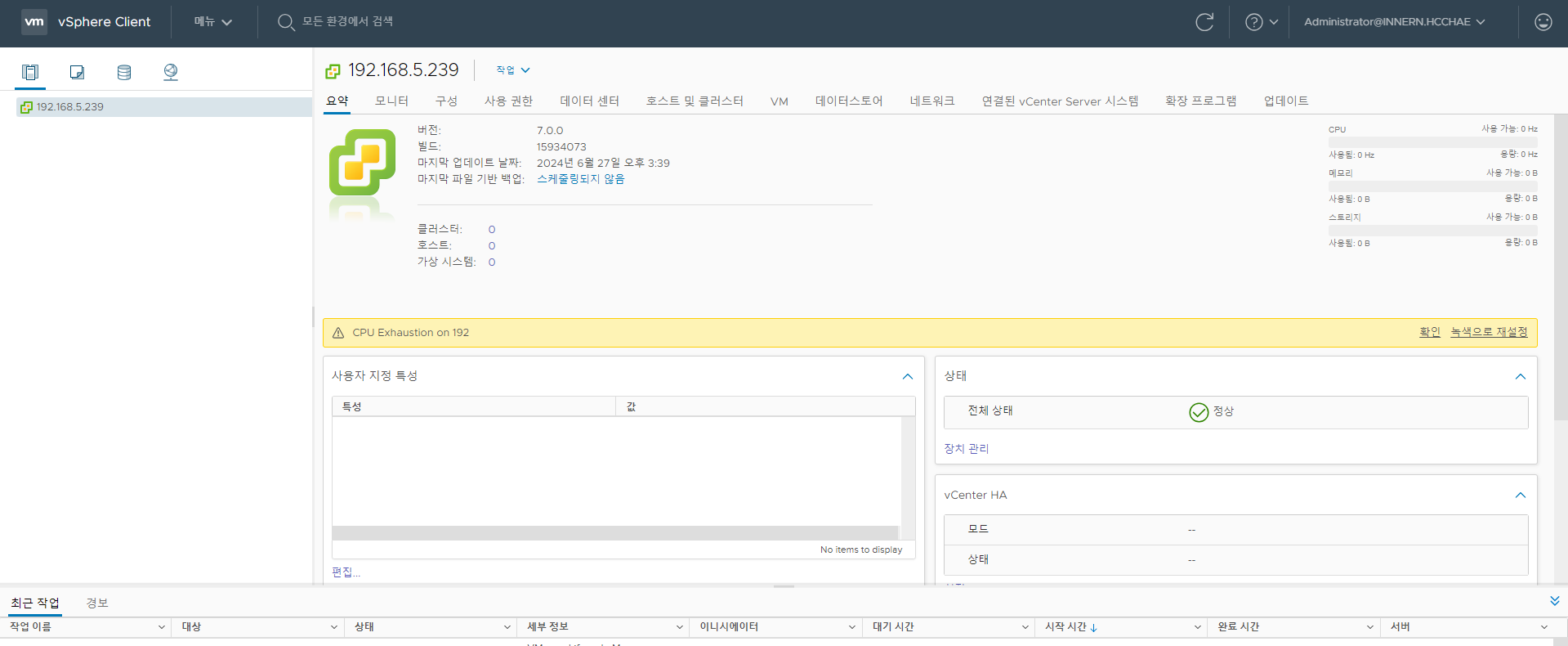The image size is (1568, 646).
Task: Click the vm logo in header
Action: (34, 21)
